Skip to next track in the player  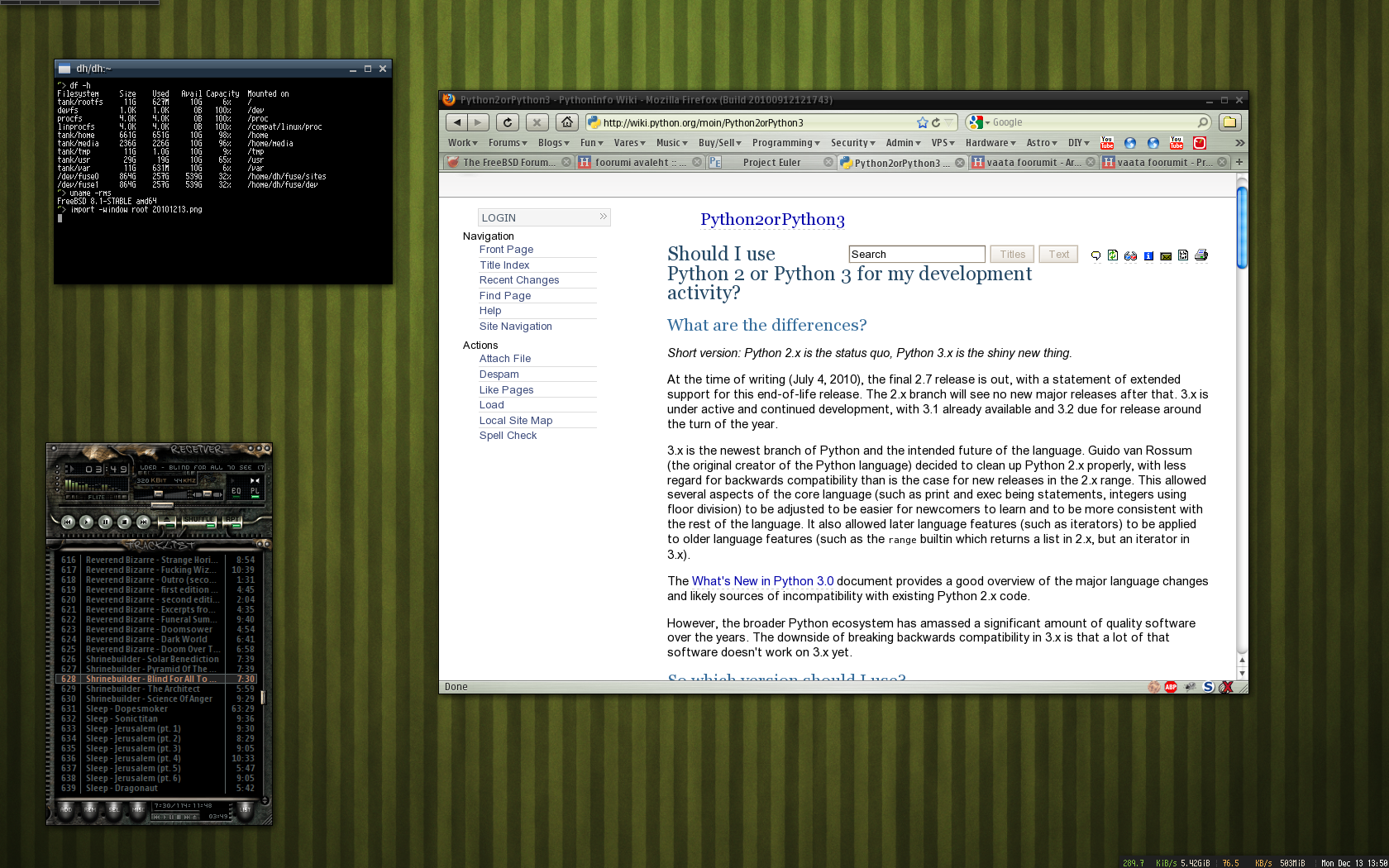(x=143, y=522)
